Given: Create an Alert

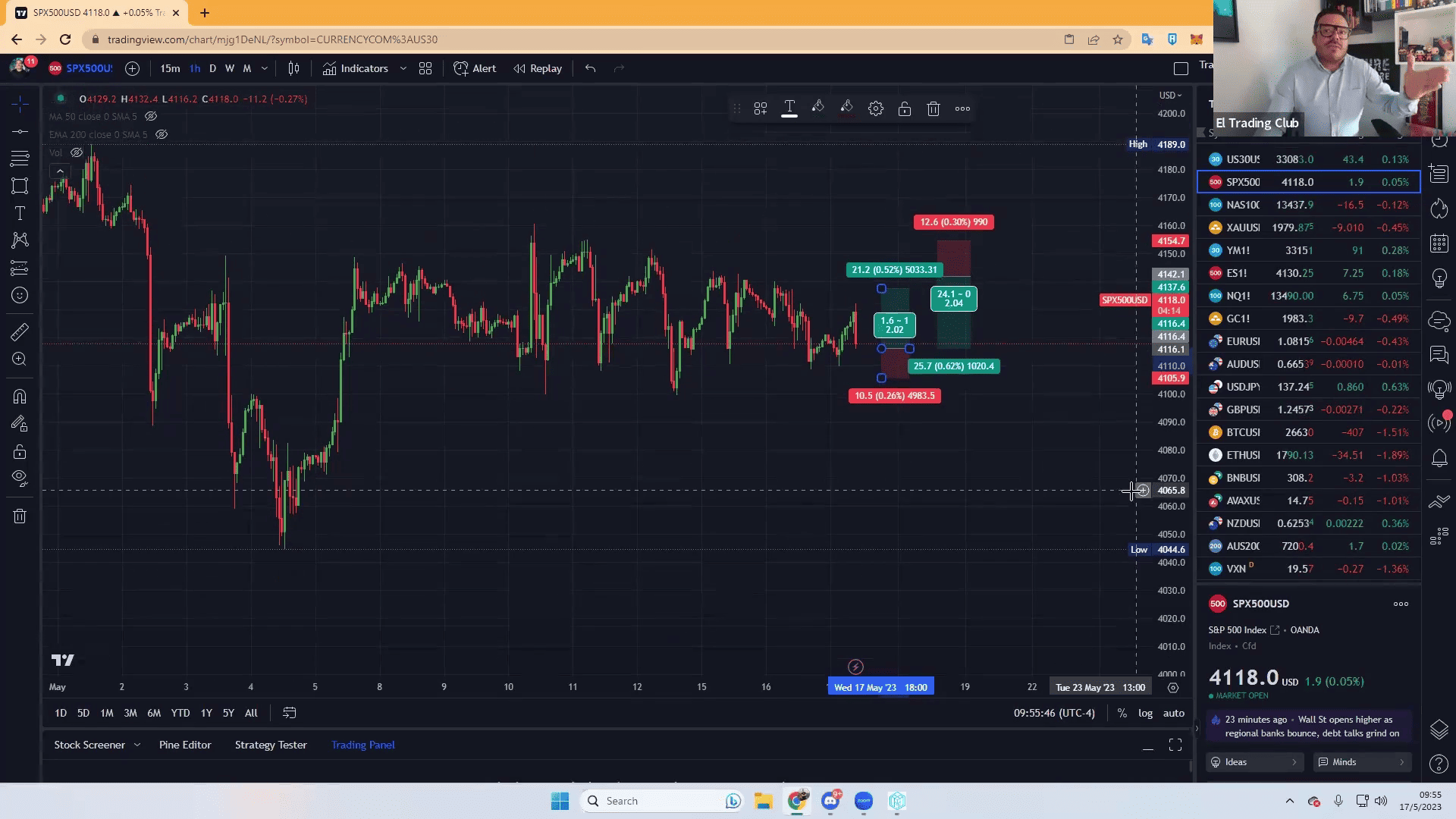Looking at the screenshot, I should tap(475, 68).
